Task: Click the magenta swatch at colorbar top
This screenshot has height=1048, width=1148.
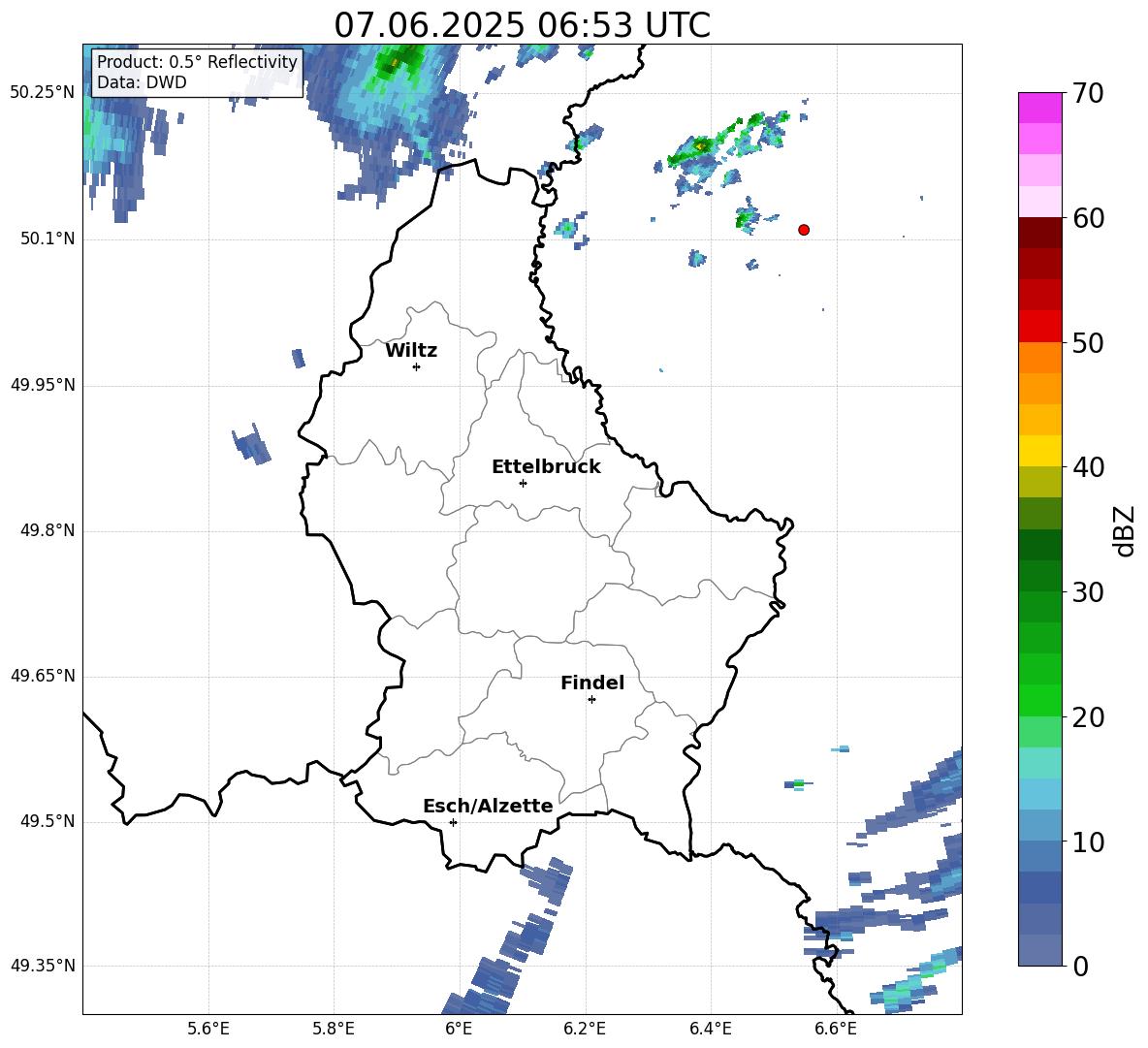Action: pos(1039,108)
